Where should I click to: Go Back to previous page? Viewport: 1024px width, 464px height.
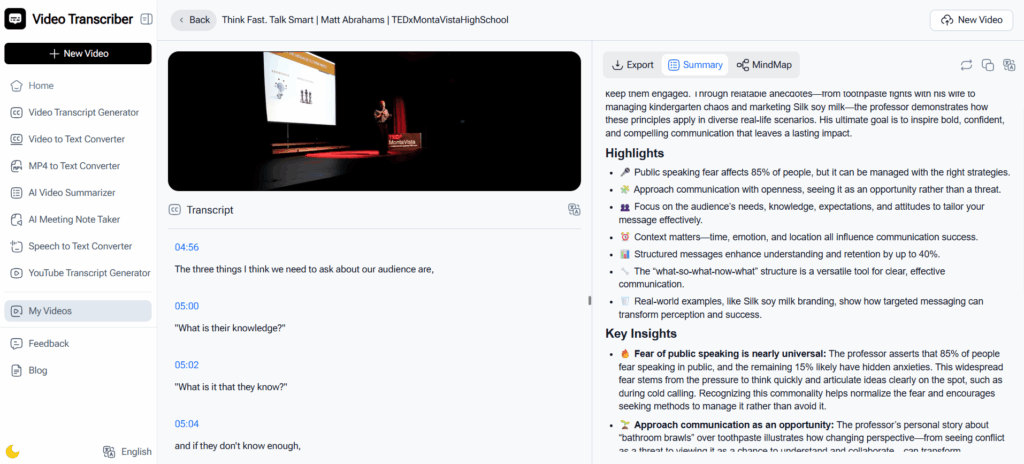pyautogui.click(x=194, y=20)
